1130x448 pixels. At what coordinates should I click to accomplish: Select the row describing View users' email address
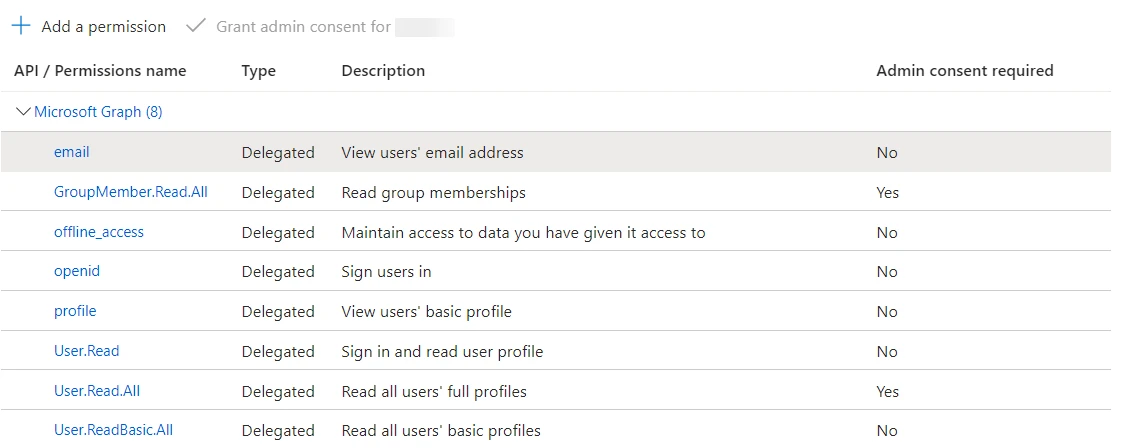(556, 152)
